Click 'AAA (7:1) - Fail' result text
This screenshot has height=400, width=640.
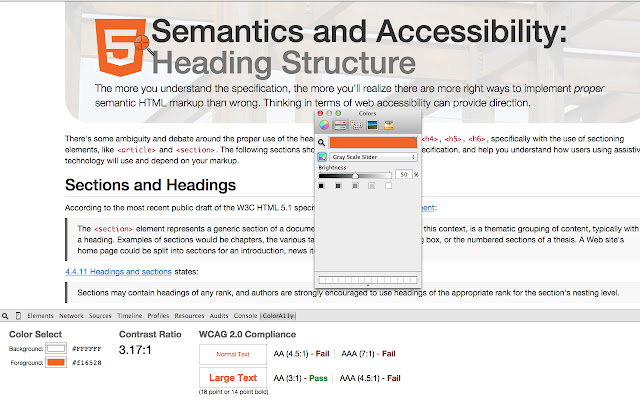click(x=368, y=353)
